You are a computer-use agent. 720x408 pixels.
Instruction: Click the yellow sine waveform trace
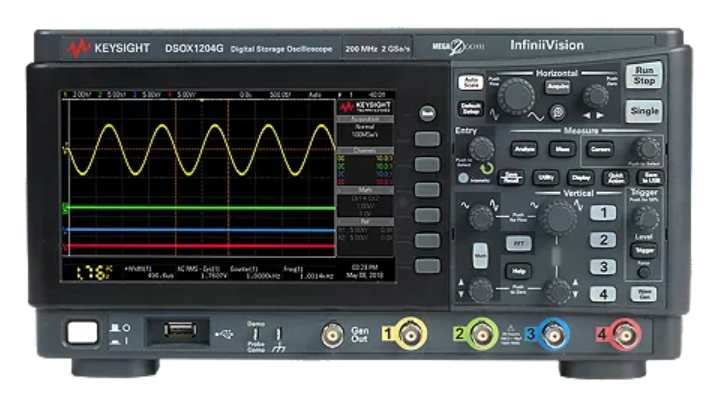[x=202, y=150]
